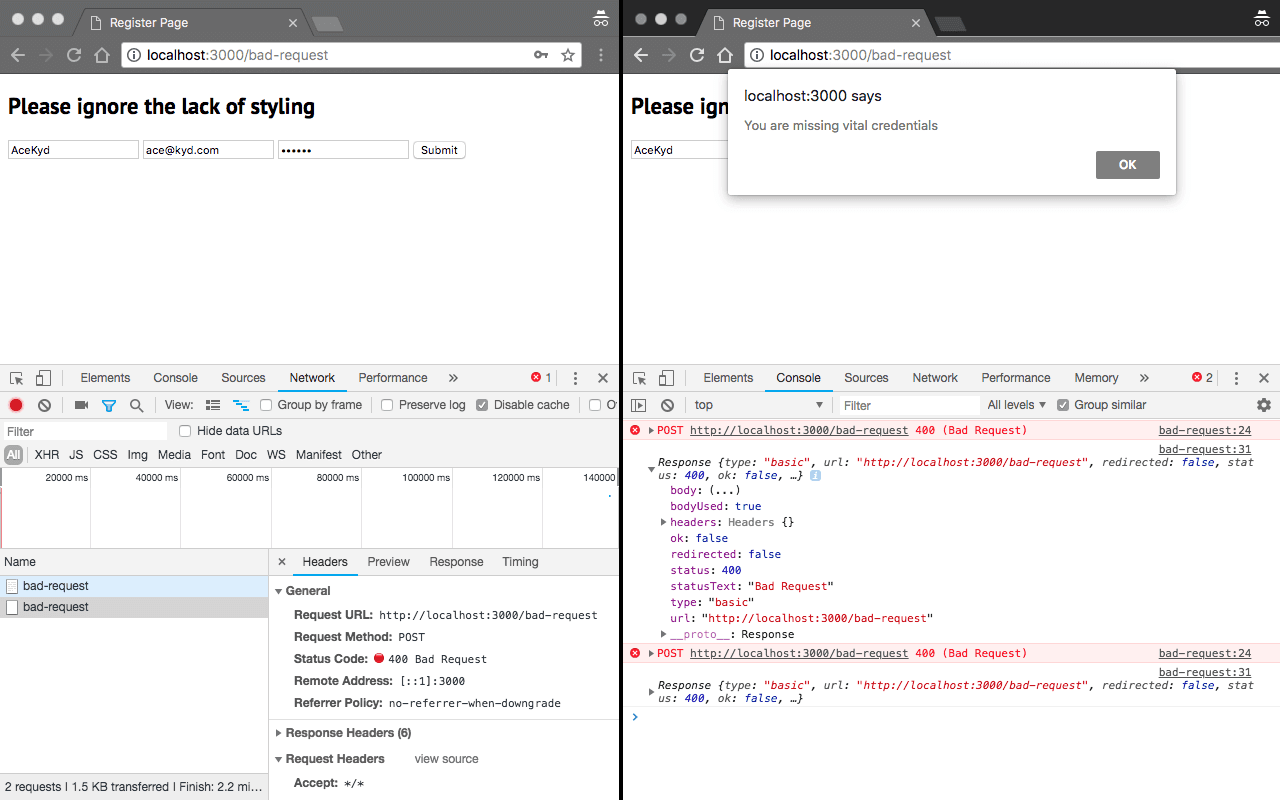Enable the capture screenshots camera icon
1280x800 pixels.
81,405
